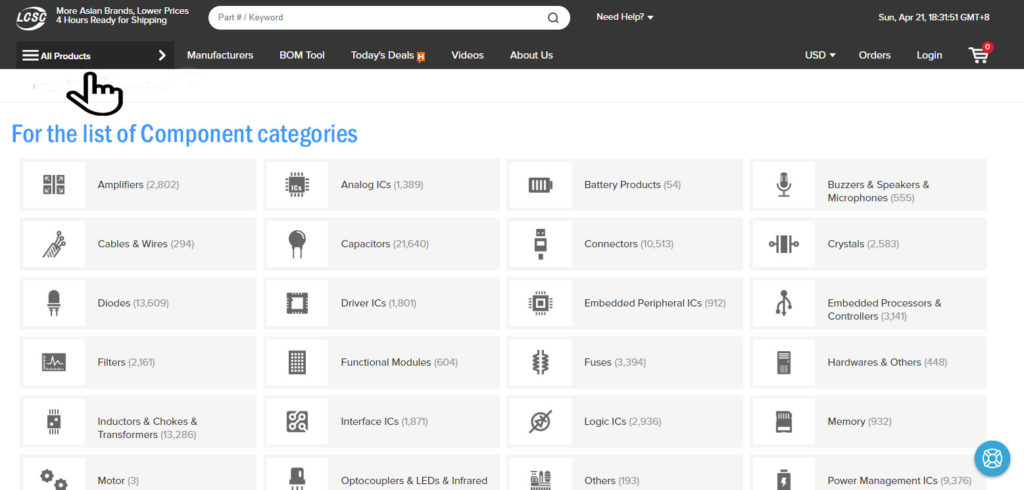The image size is (1024, 490).
Task: Click the Embedded Peripheral ICs icon
Action: pos(540,303)
